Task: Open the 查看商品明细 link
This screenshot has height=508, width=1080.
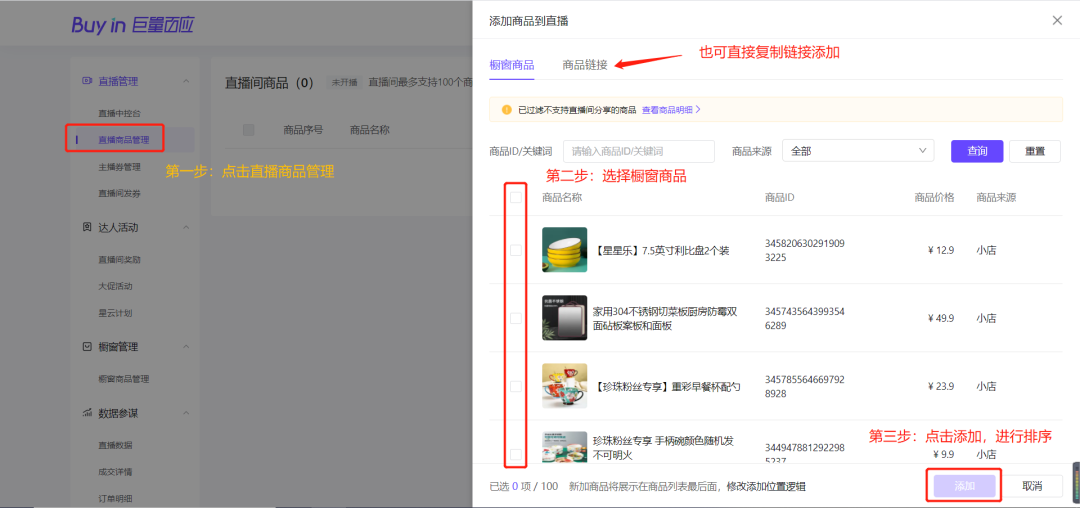Action: click(671, 109)
